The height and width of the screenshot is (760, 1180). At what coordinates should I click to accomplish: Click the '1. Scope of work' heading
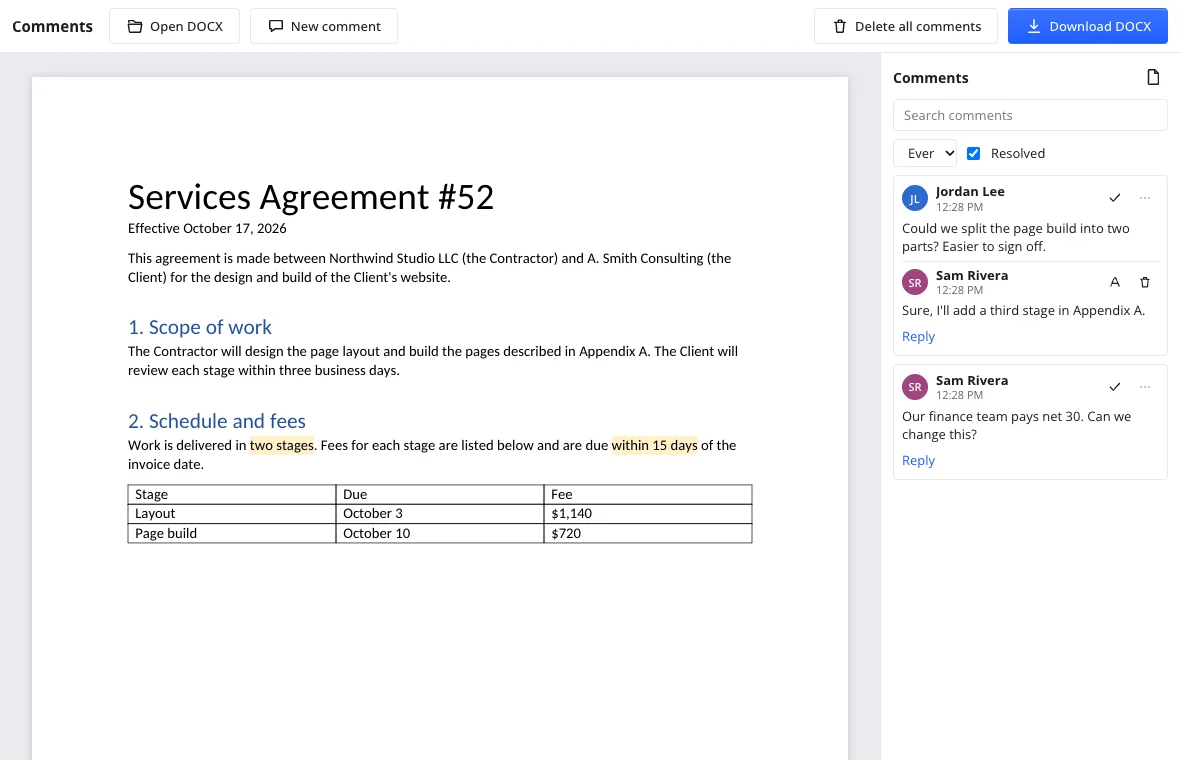pyautogui.click(x=199, y=327)
